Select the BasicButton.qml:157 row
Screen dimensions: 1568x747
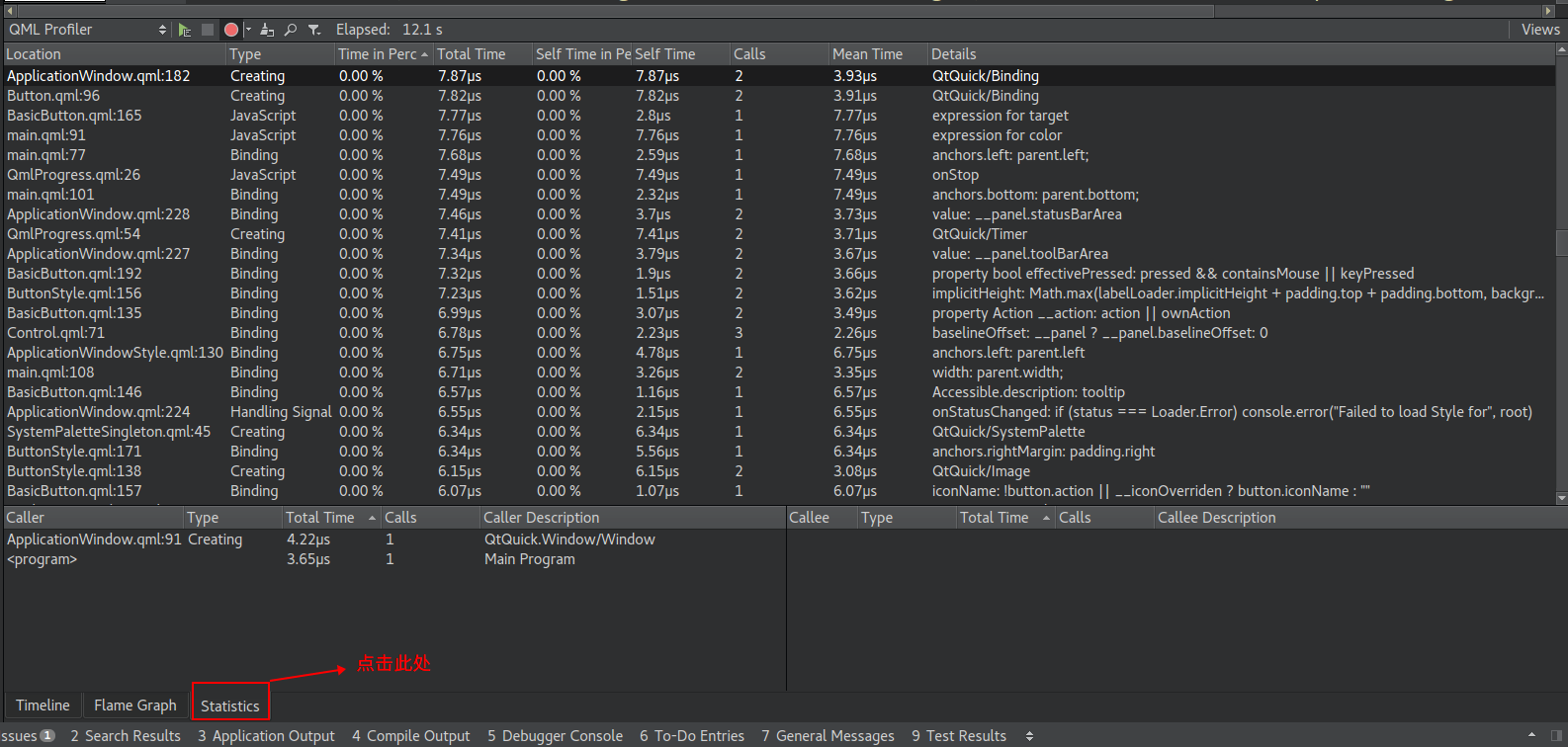(779, 491)
